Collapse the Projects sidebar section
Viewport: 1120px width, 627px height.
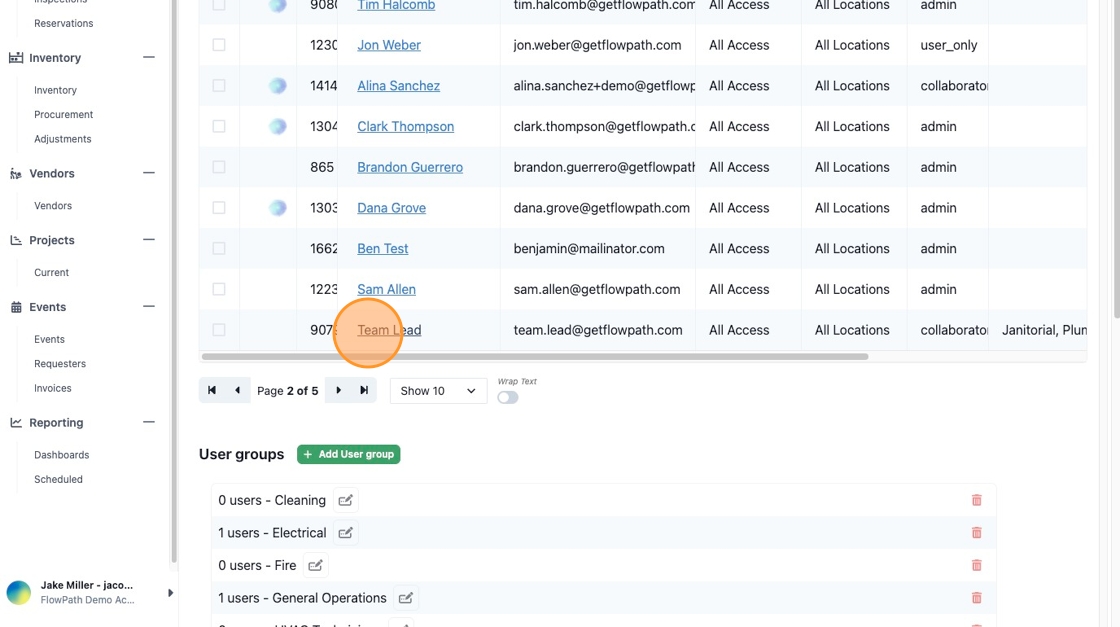(x=149, y=239)
